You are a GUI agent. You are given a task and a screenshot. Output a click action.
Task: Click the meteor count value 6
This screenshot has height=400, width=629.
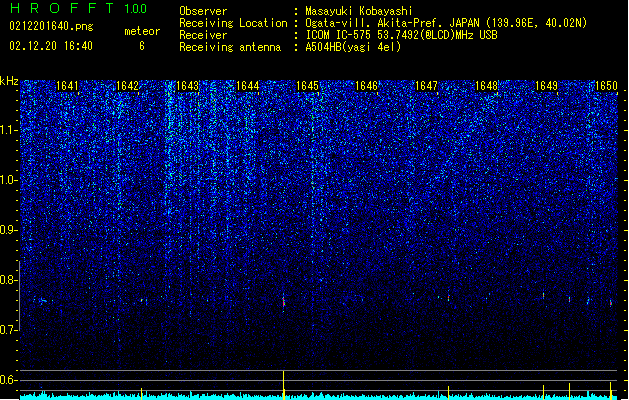[x=142, y=46]
